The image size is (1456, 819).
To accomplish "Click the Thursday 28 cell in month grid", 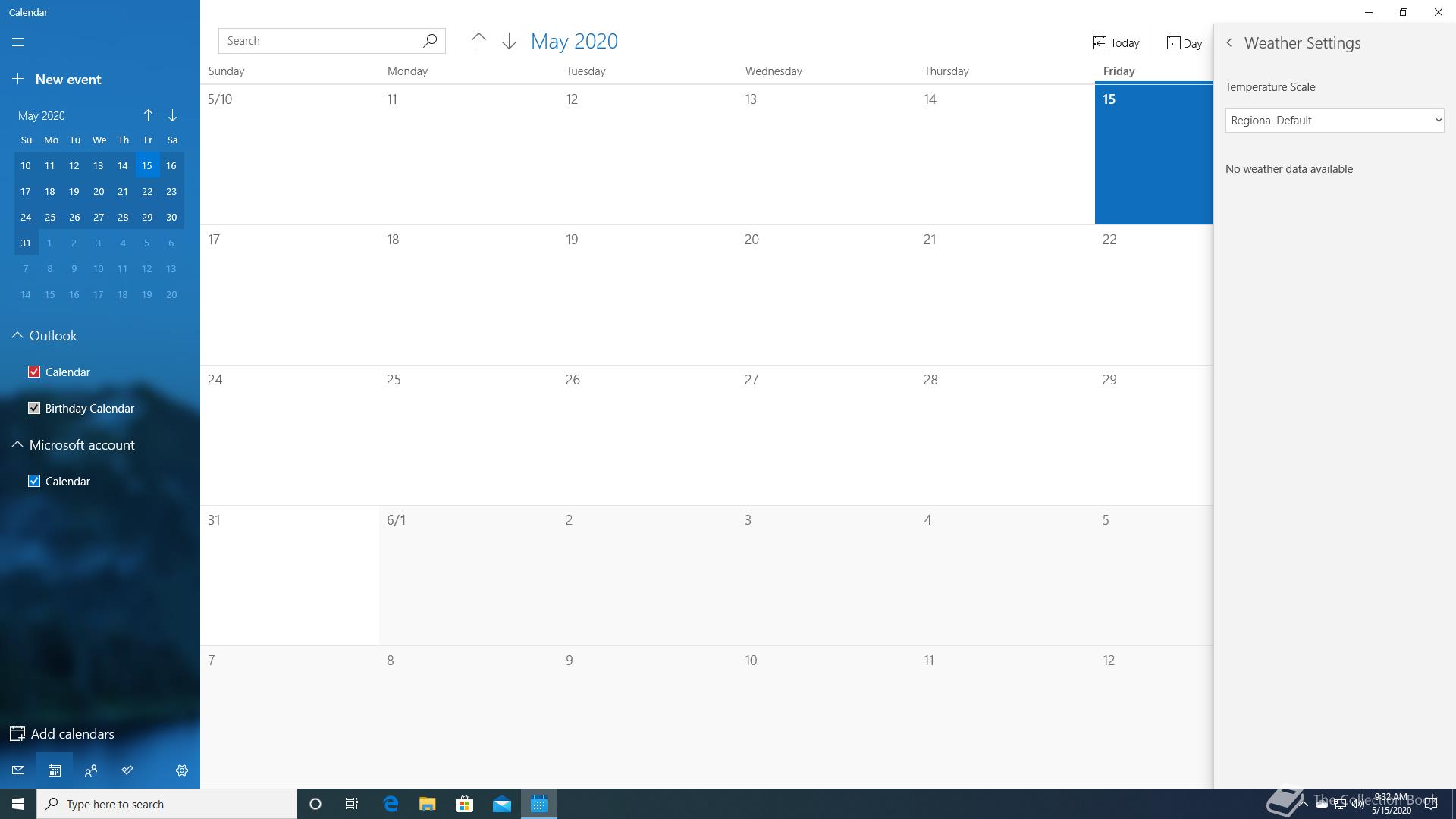I will pyautogui.click(x=1006, y=435).
